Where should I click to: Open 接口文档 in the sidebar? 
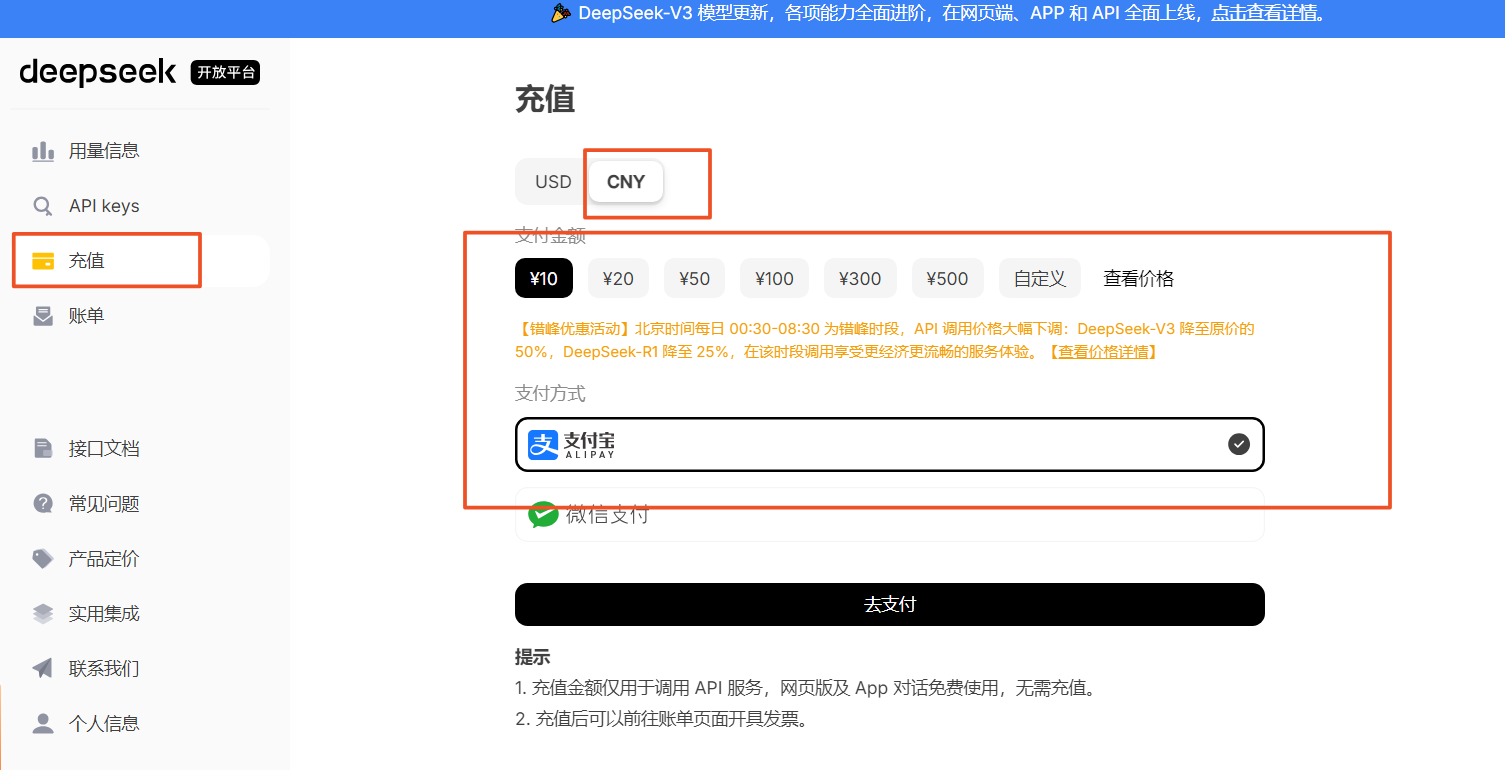[141, 448]
